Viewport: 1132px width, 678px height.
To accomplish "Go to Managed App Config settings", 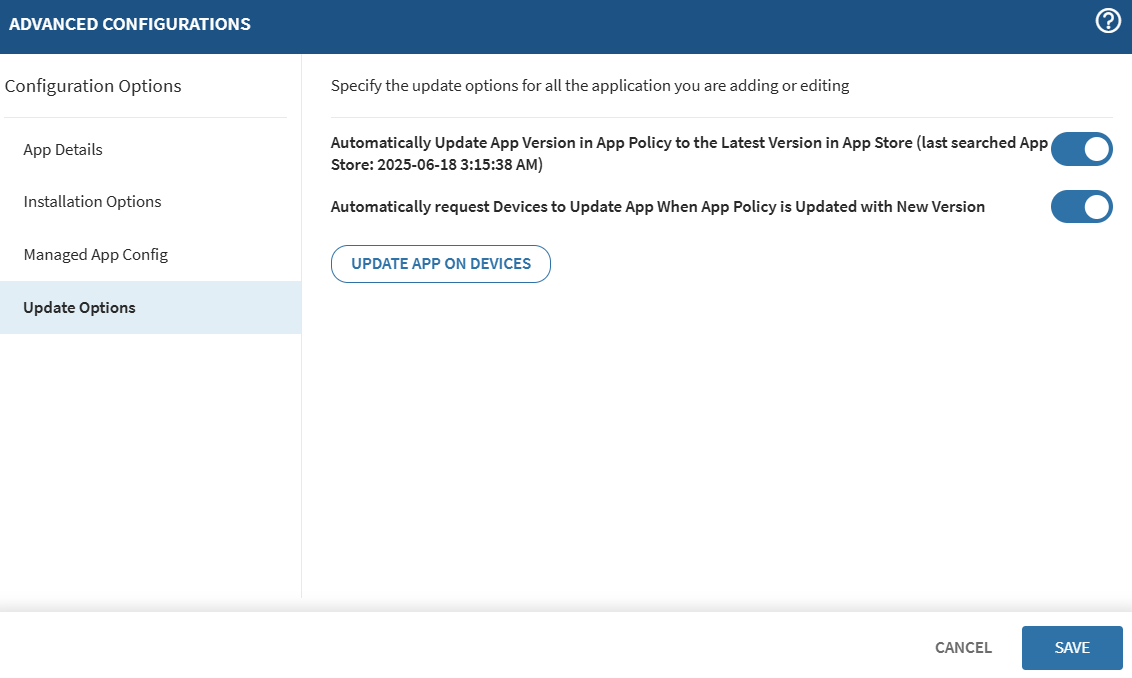I will [x=95, y=254].
